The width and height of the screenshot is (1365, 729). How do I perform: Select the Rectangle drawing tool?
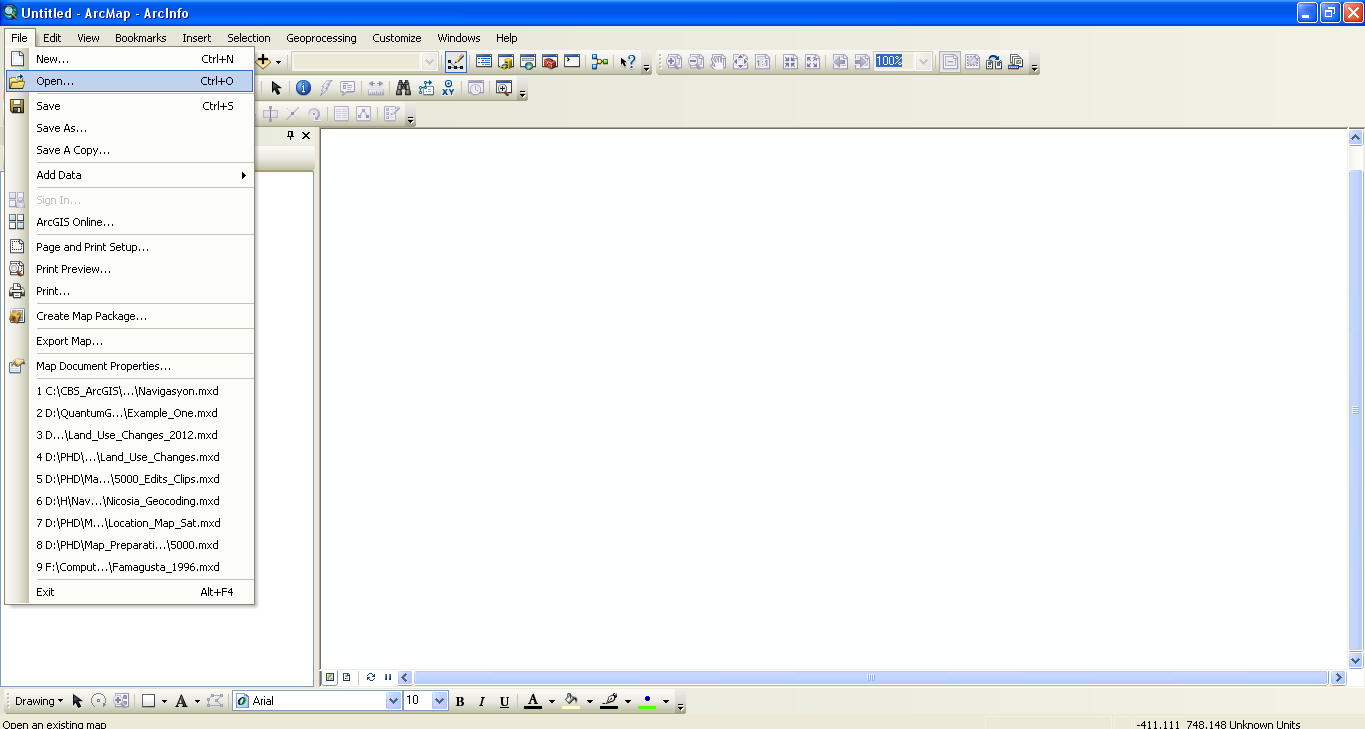coord(148,701)
